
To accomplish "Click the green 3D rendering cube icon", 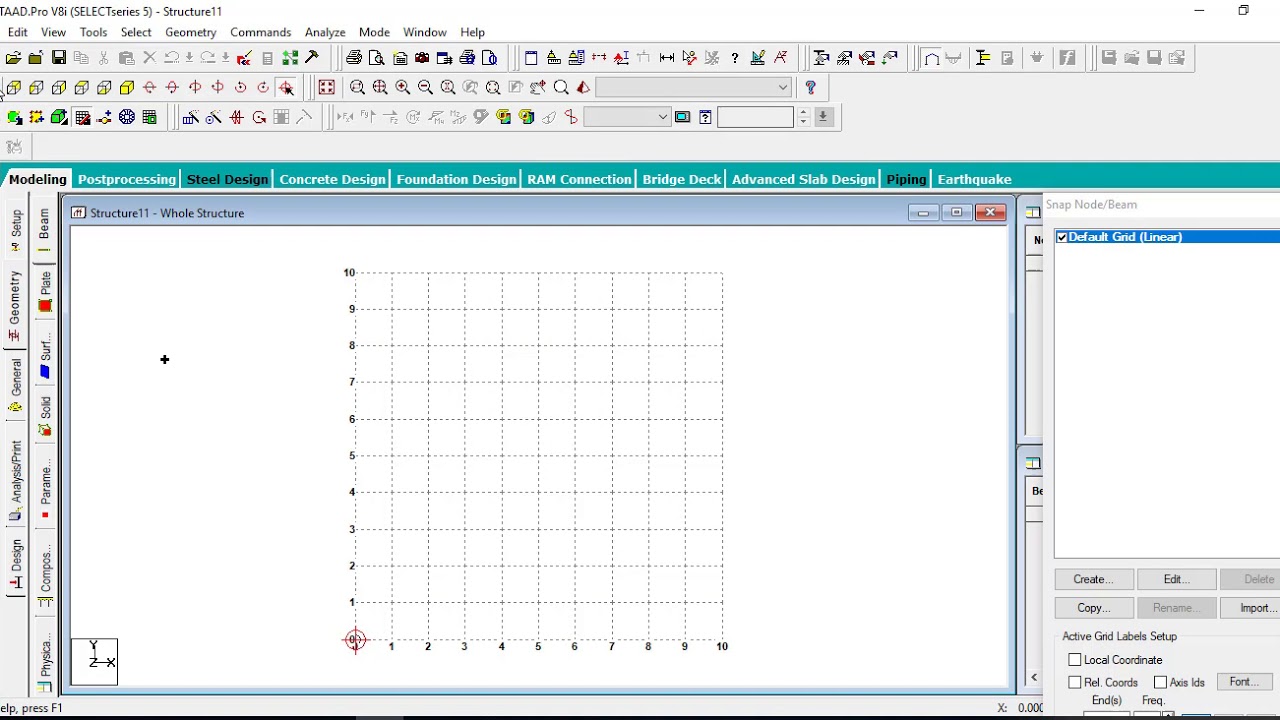I will [59, 118].
